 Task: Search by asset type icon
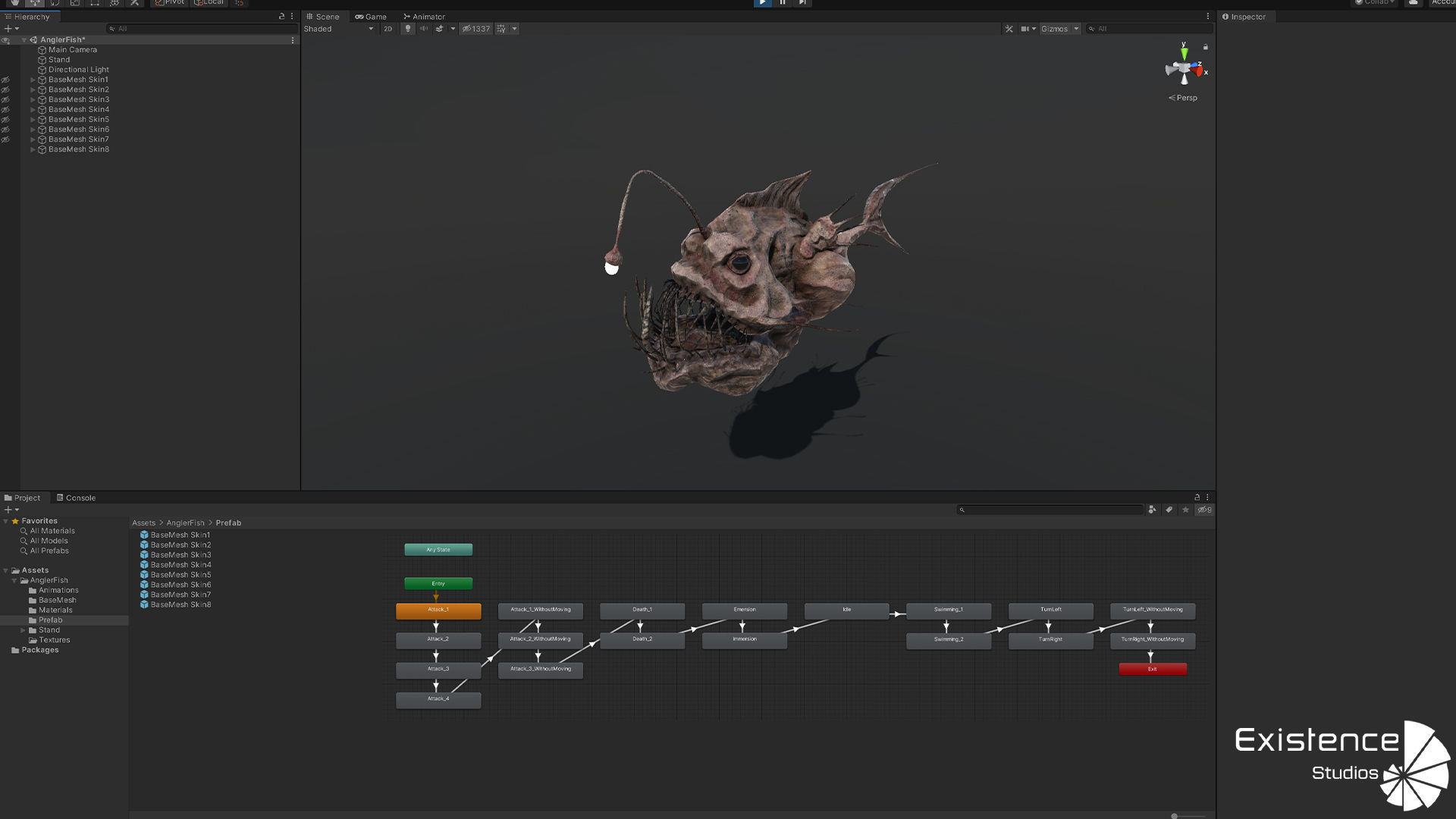pos(1153,510)
